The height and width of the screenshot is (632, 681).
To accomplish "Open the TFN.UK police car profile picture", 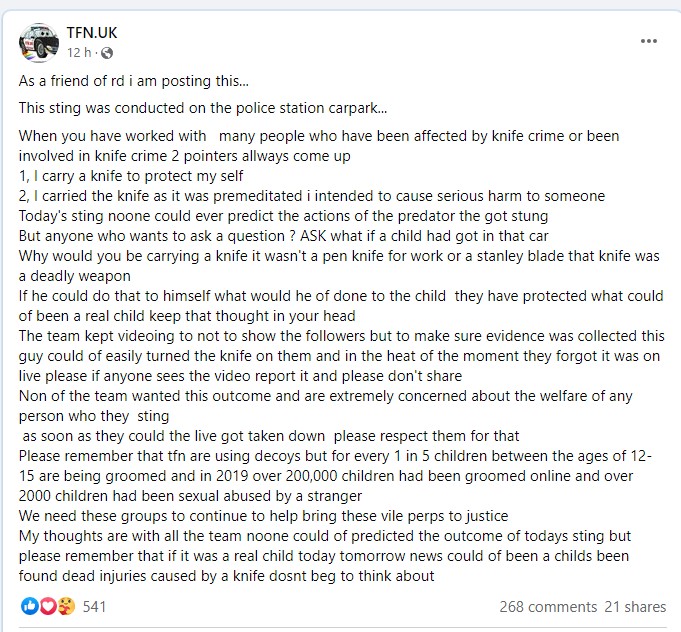I will coord(39,43).
